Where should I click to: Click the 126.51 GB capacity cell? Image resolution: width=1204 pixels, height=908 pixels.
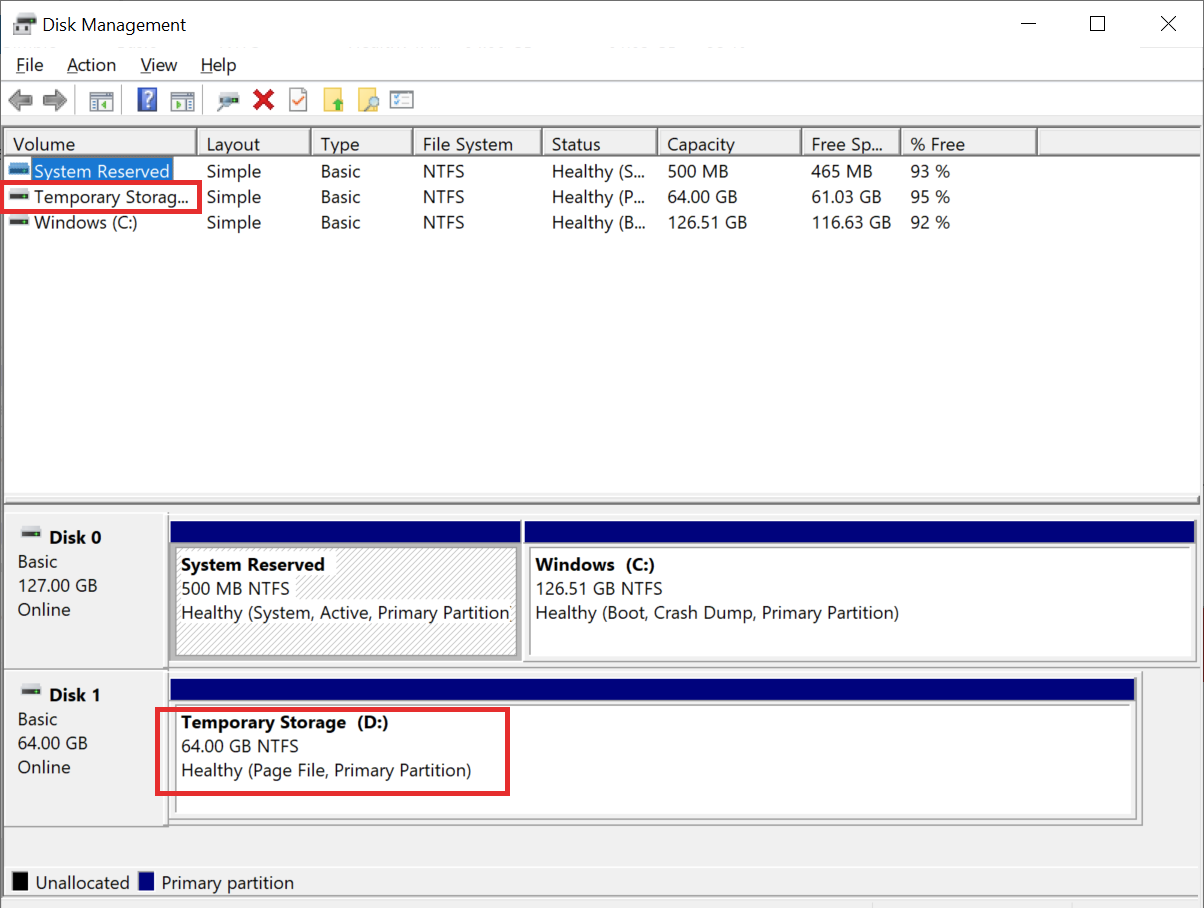point(707,222)
